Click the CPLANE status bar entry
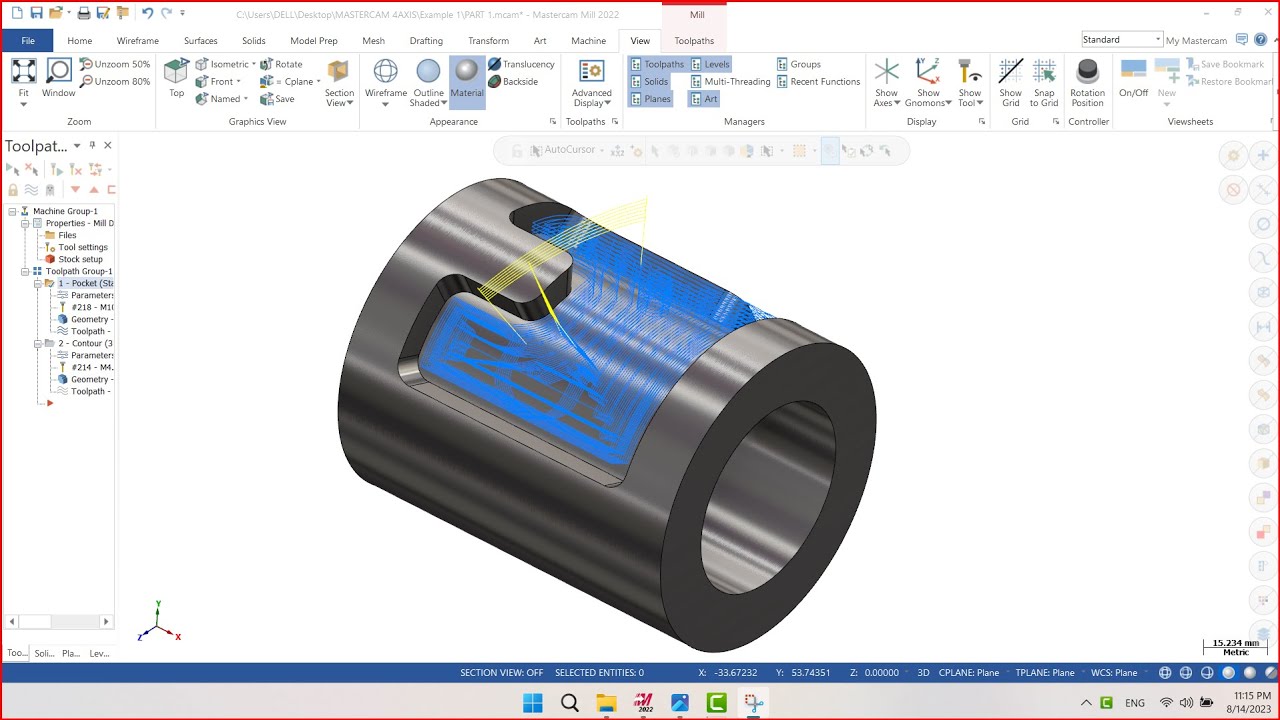Viewport: 1280px width, 720px height. point(968,673)
